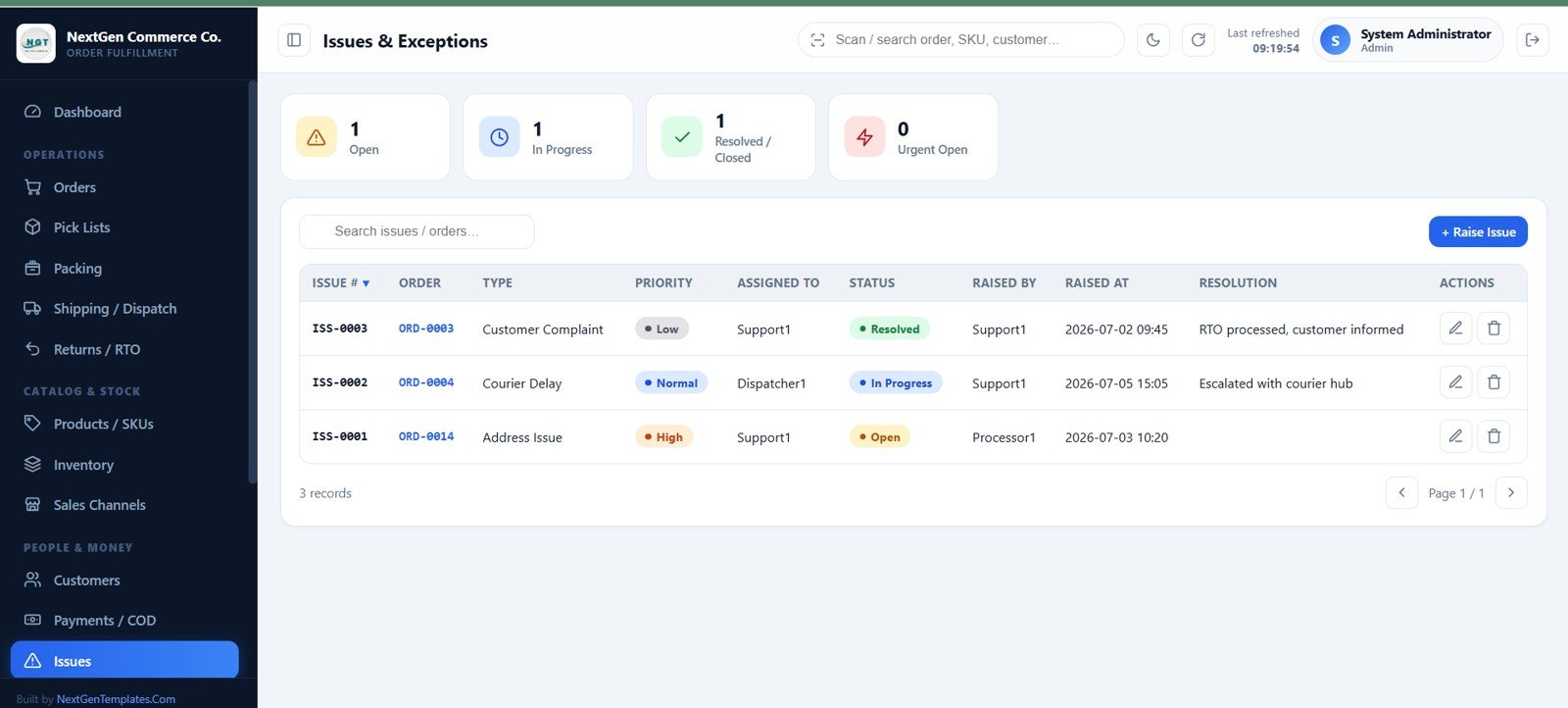Go to Pick Lists page
1568x708 pixels.
[124, 228]
